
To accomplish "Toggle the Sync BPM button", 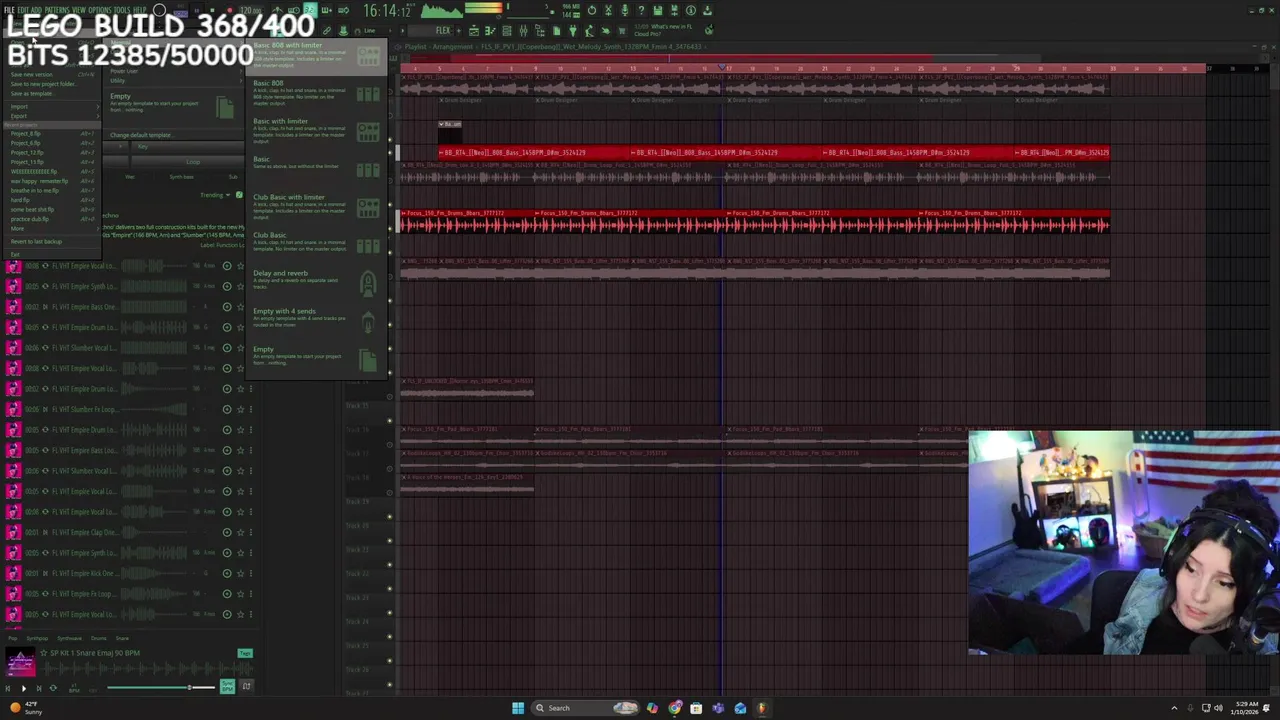I will pyautogui.click(x=228, y=688).
